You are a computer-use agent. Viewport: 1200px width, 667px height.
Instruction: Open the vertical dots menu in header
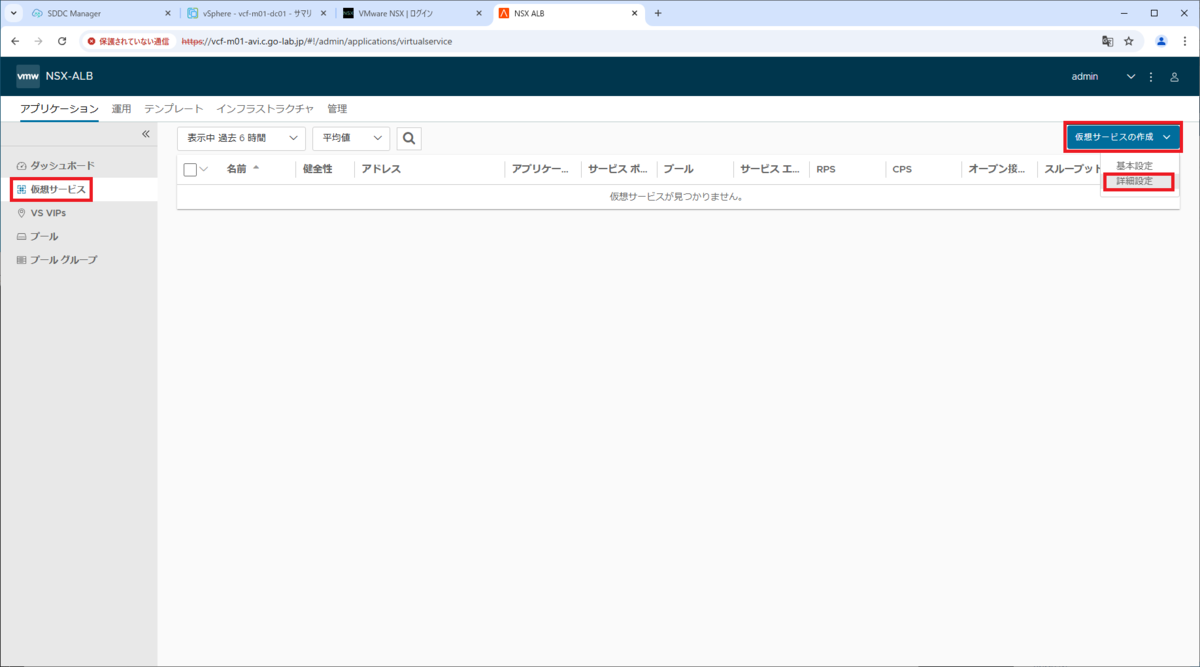pyautogui.click(x=1151, y=77)
